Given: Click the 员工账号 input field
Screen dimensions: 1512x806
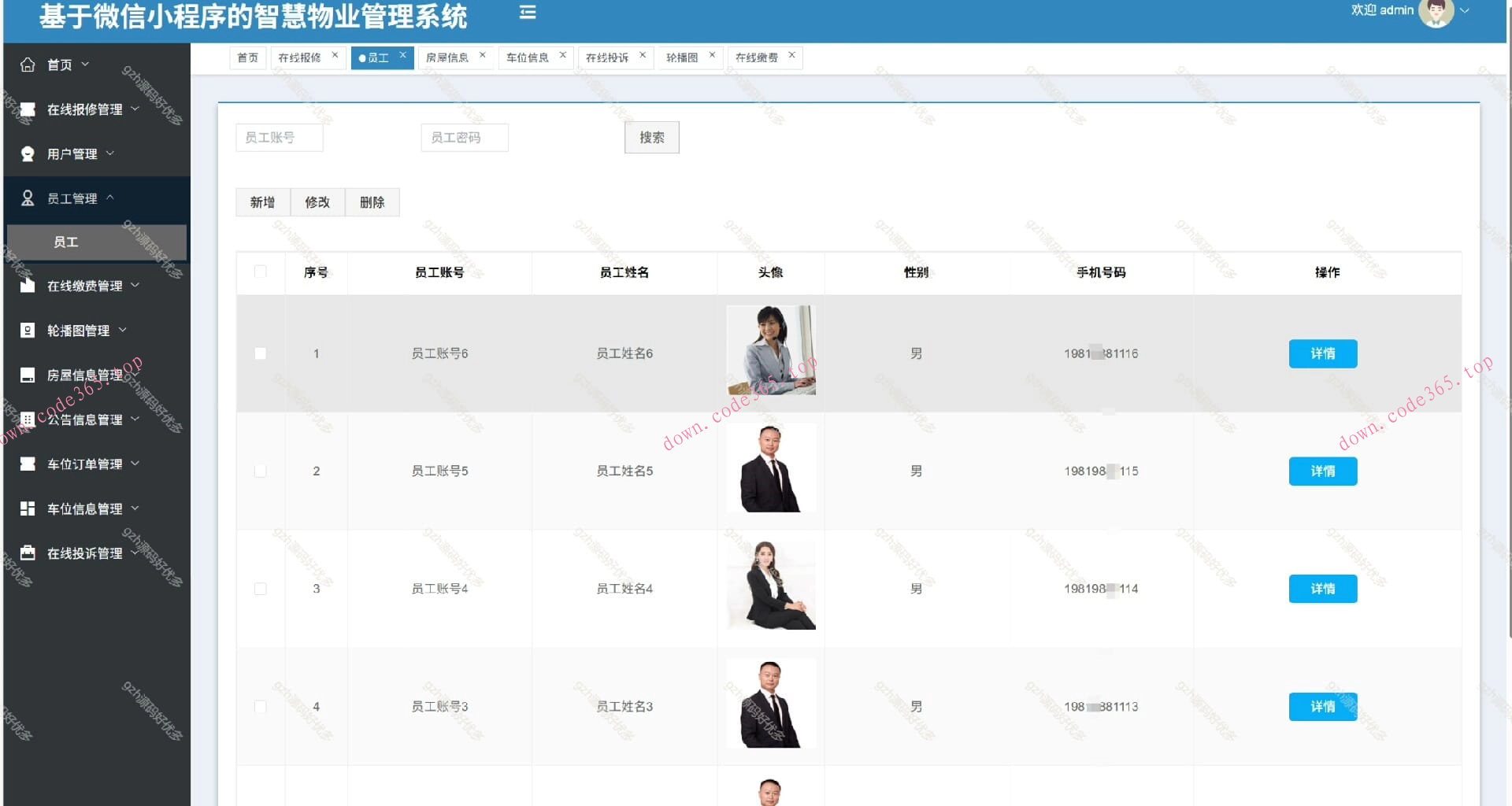Looking at the screenshot, I should pos(279,137).
